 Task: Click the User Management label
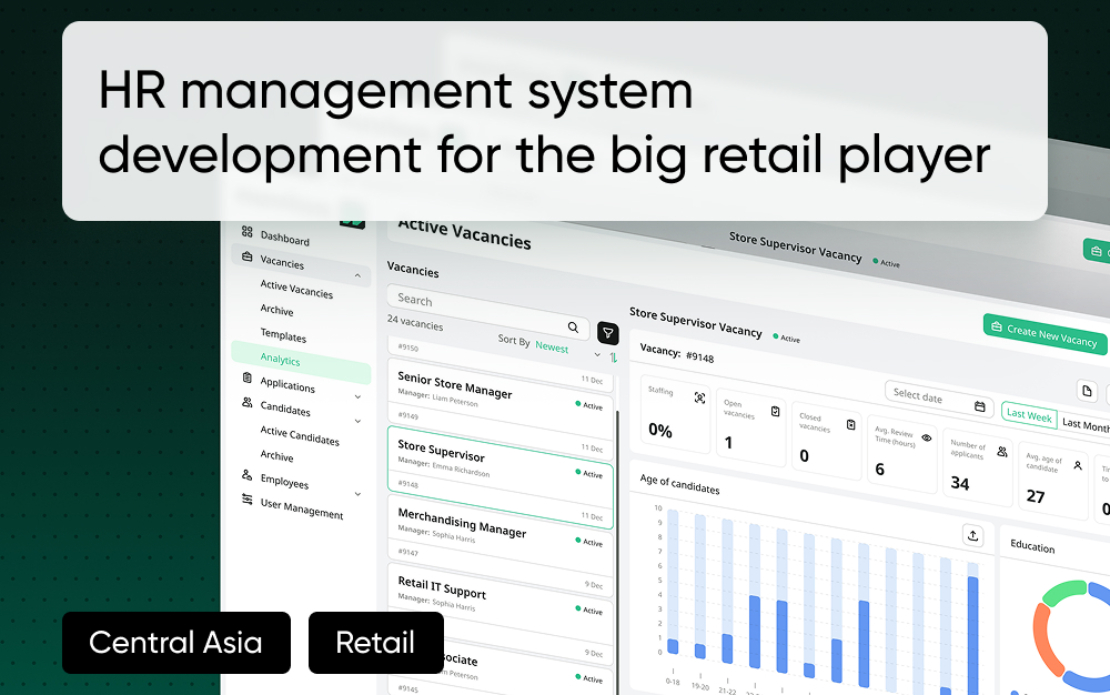click(x=302, y=508)
